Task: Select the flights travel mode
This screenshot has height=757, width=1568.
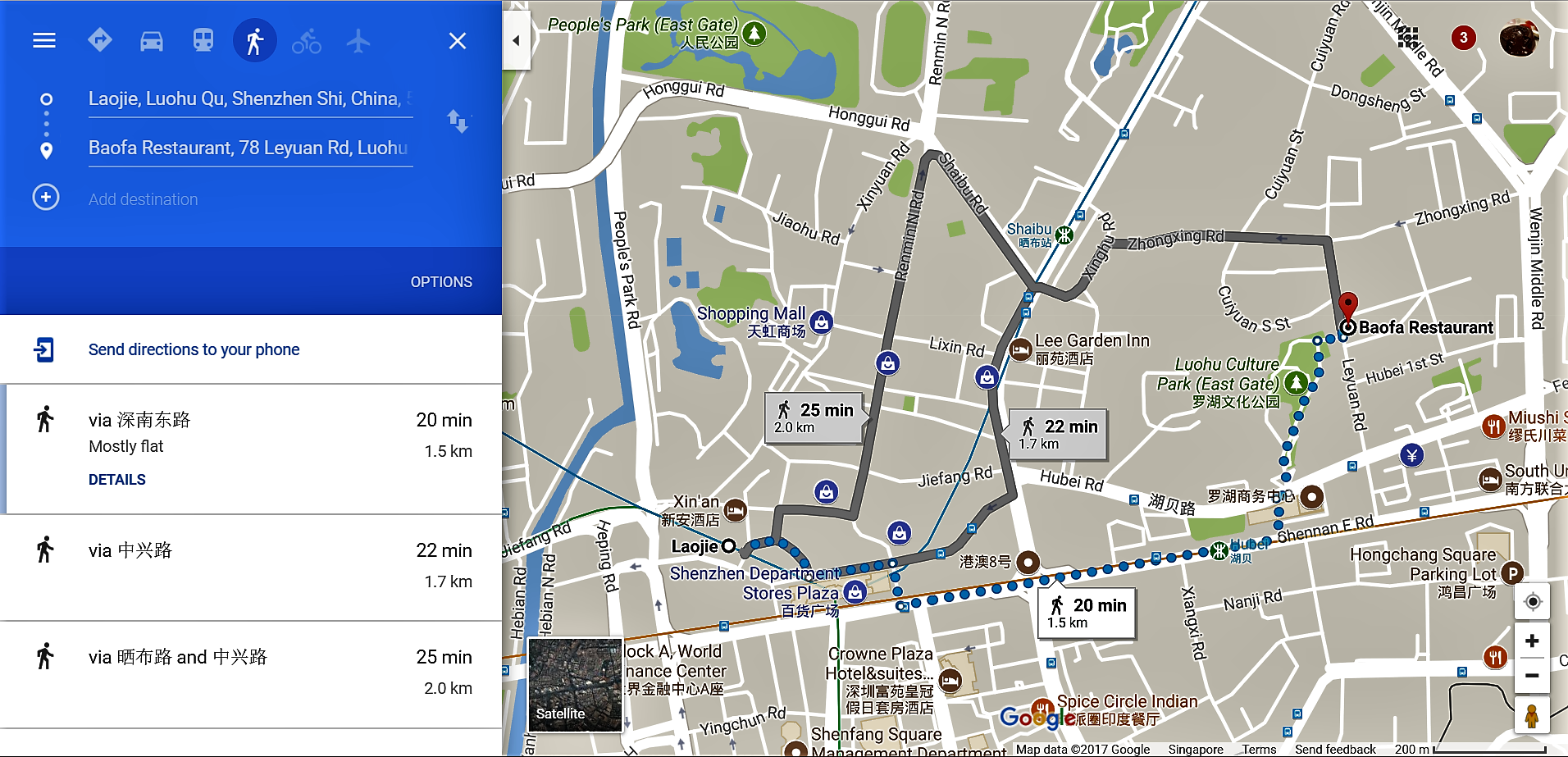Action: [358, 40]
